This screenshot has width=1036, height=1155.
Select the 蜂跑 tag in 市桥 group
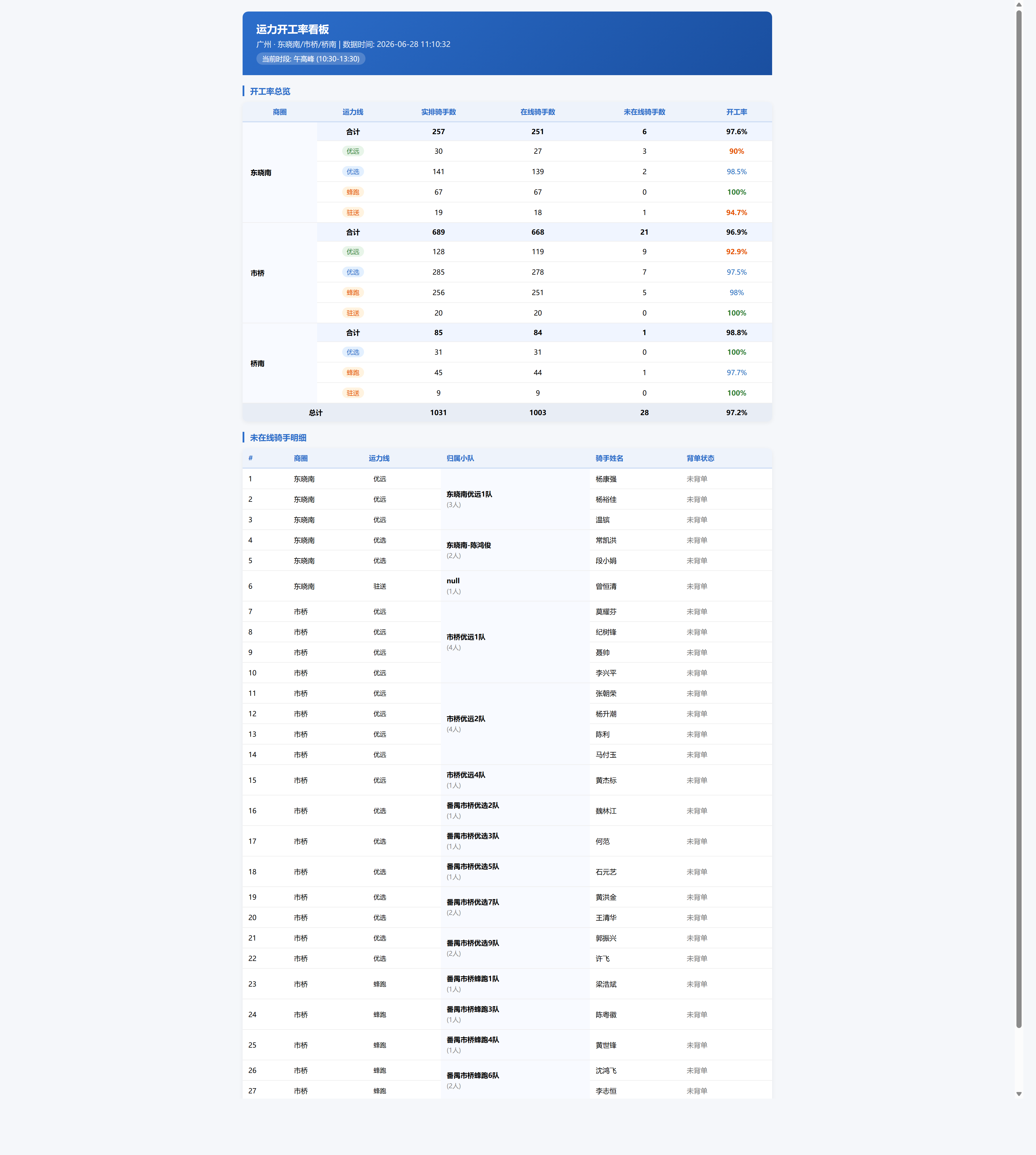[353, 293]
